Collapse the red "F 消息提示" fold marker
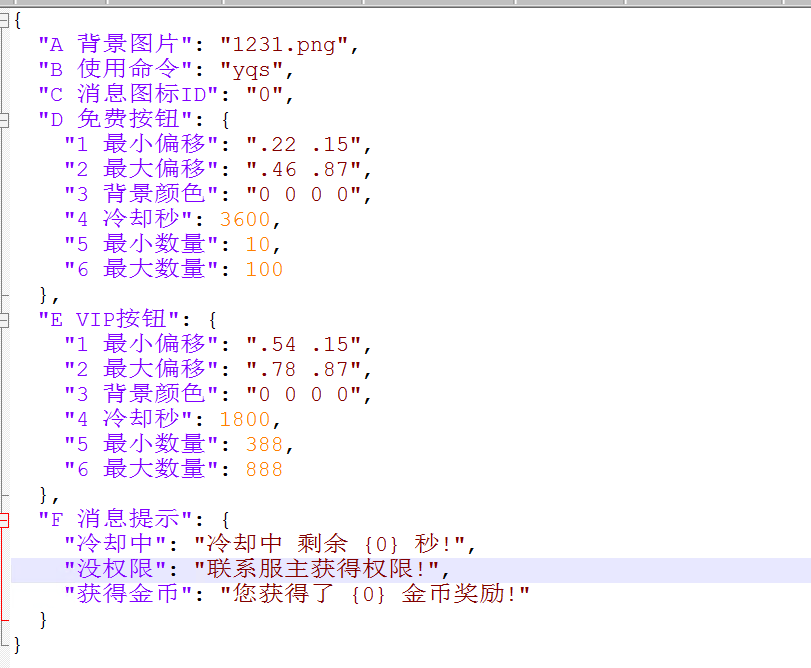Image resolution: width=811 pixels, height=668 pixels. click(4, 520)
